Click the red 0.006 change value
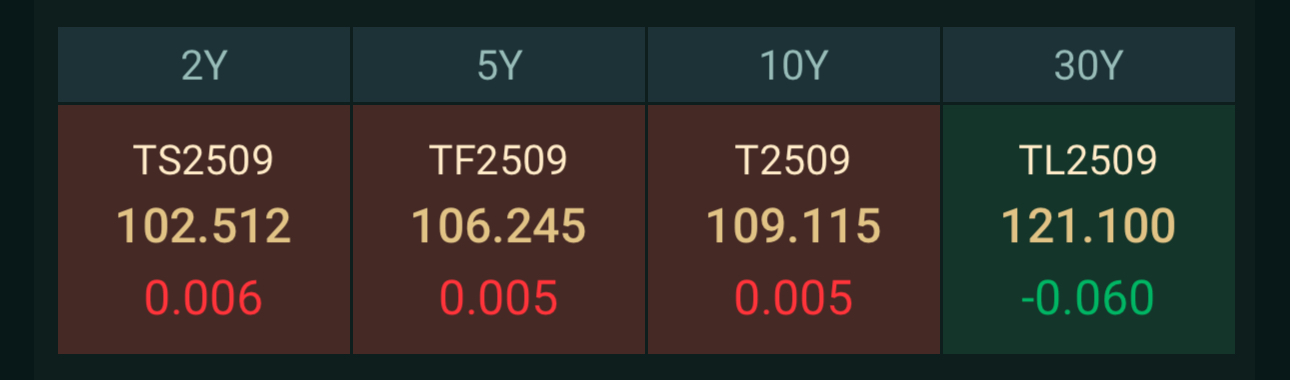This screenshot has height=380, width=1290. [x=204, y=298]
